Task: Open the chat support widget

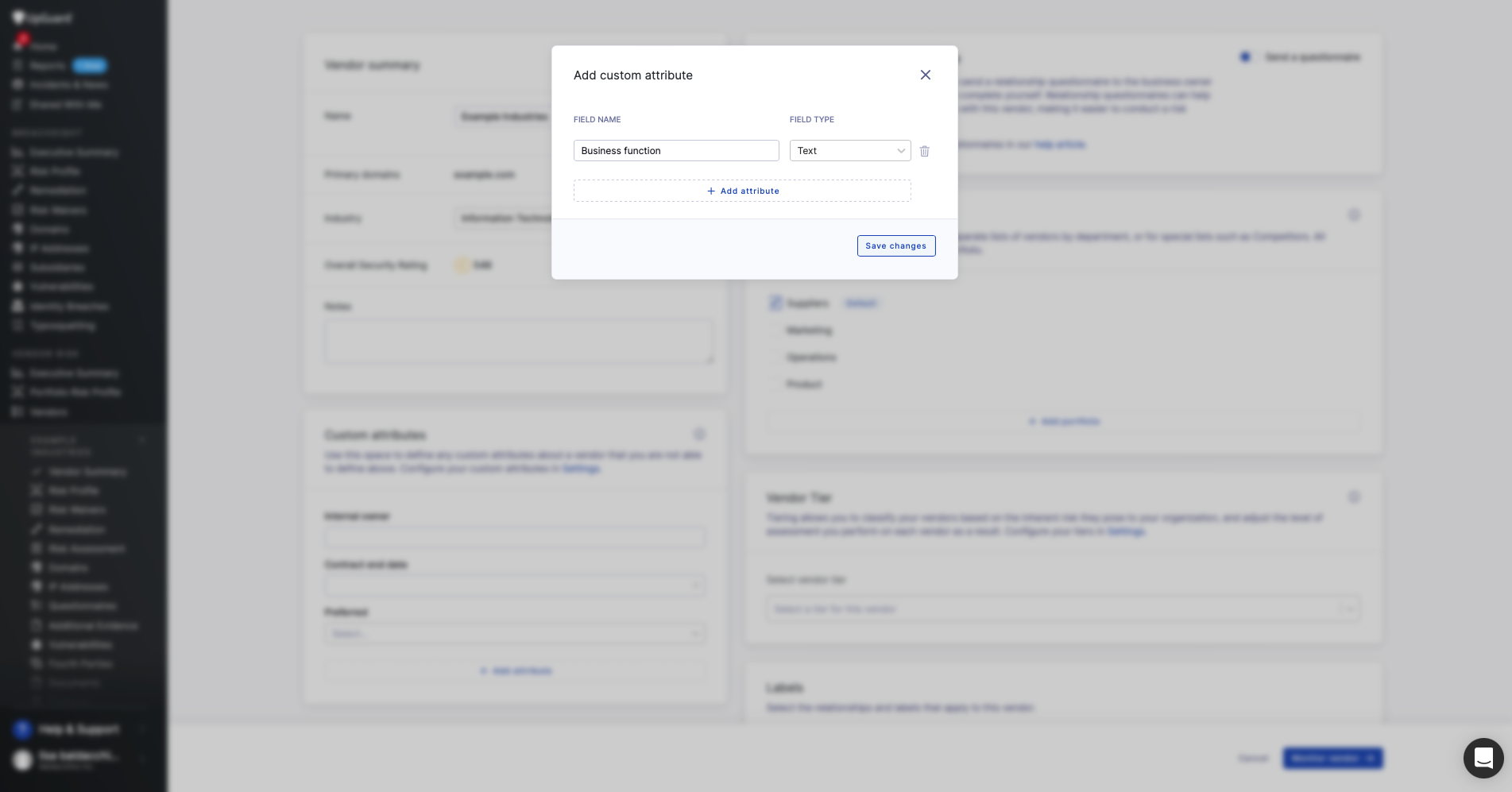Action: pos(1483,758)
